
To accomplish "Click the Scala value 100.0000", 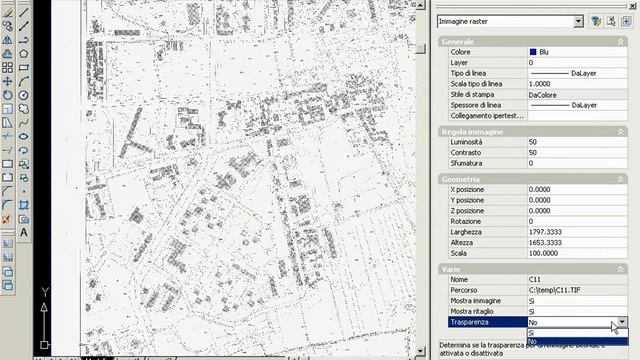I will (x=578, y=253).
